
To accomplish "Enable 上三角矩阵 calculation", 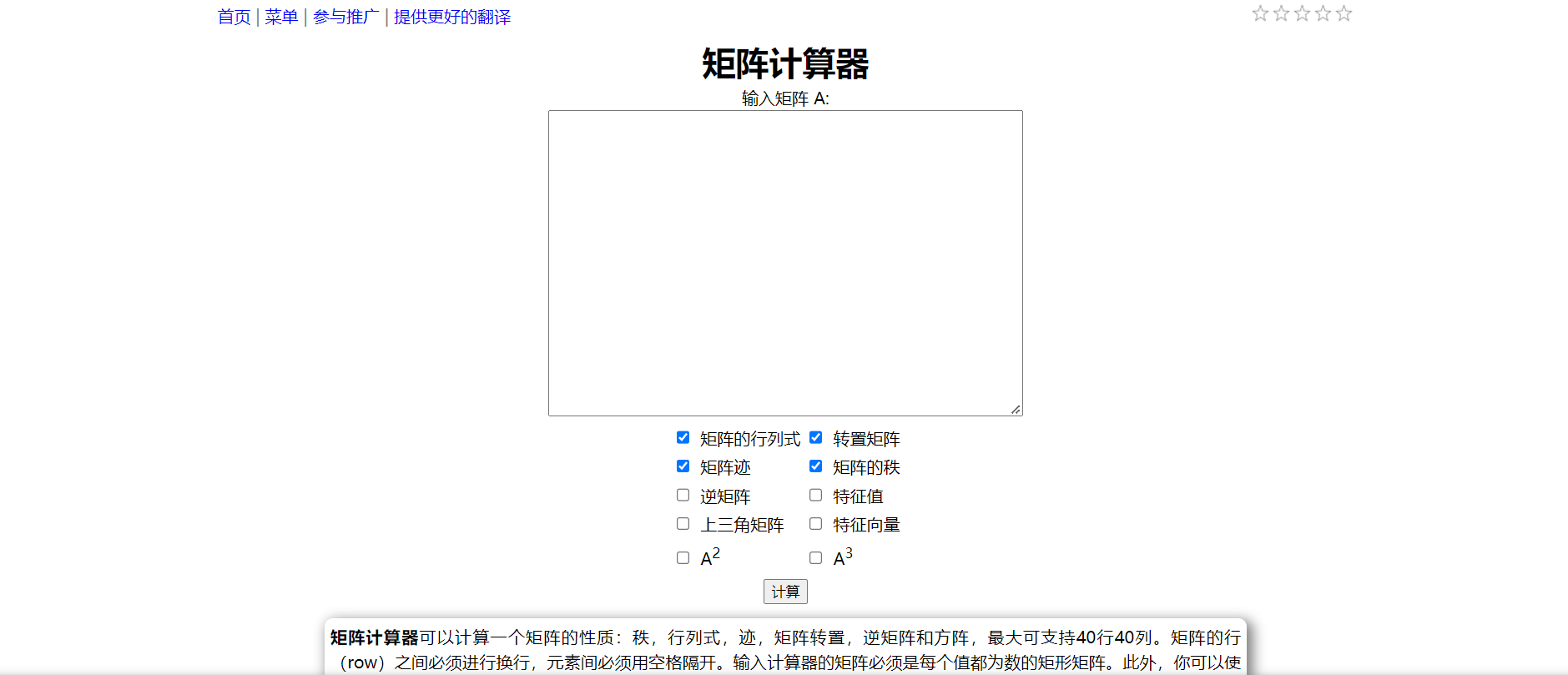I will pyautogui.click(x=683, y=523).
